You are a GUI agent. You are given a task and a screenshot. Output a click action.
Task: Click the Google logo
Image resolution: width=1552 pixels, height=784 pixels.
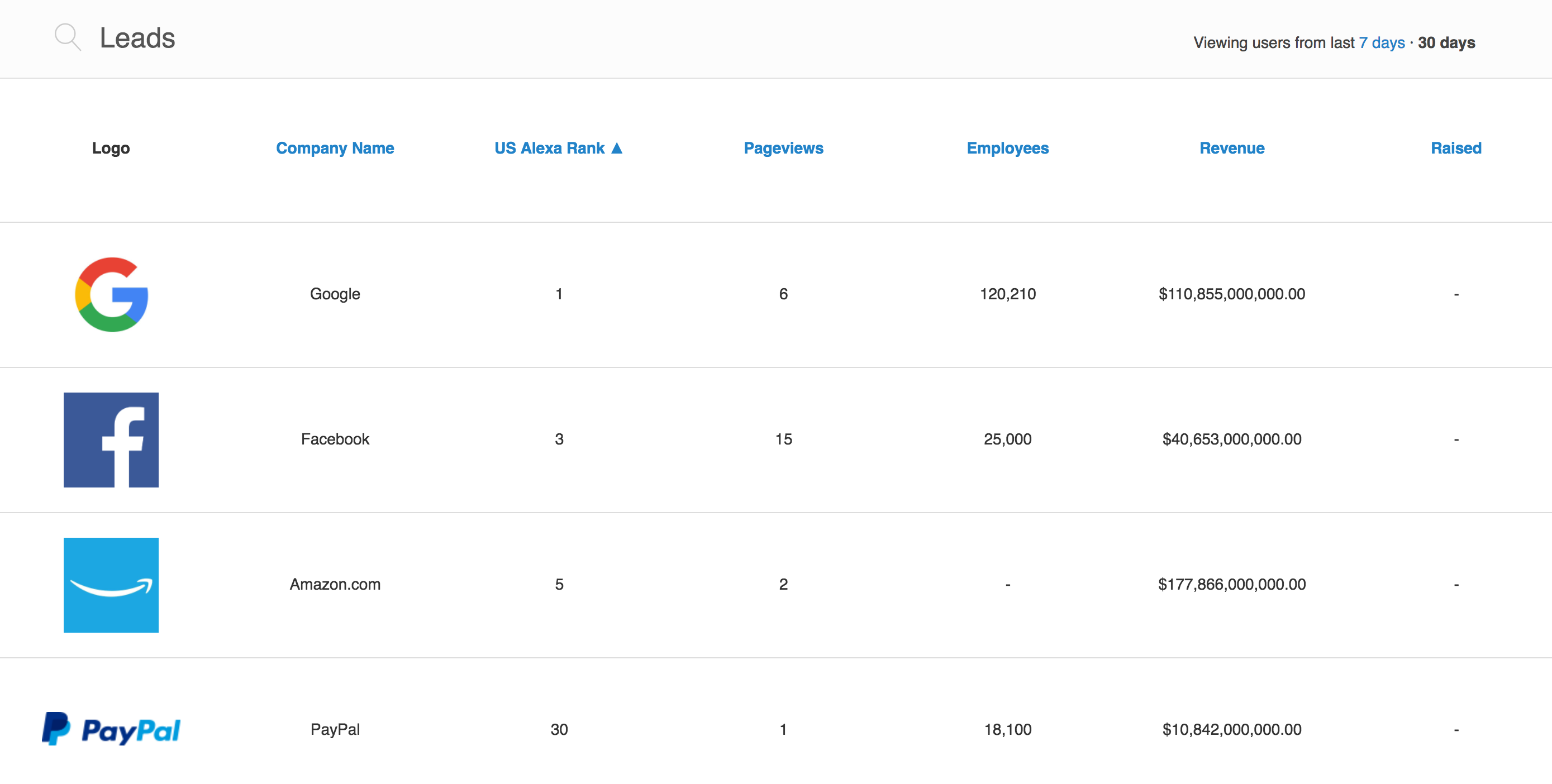[x=111, y=294]
